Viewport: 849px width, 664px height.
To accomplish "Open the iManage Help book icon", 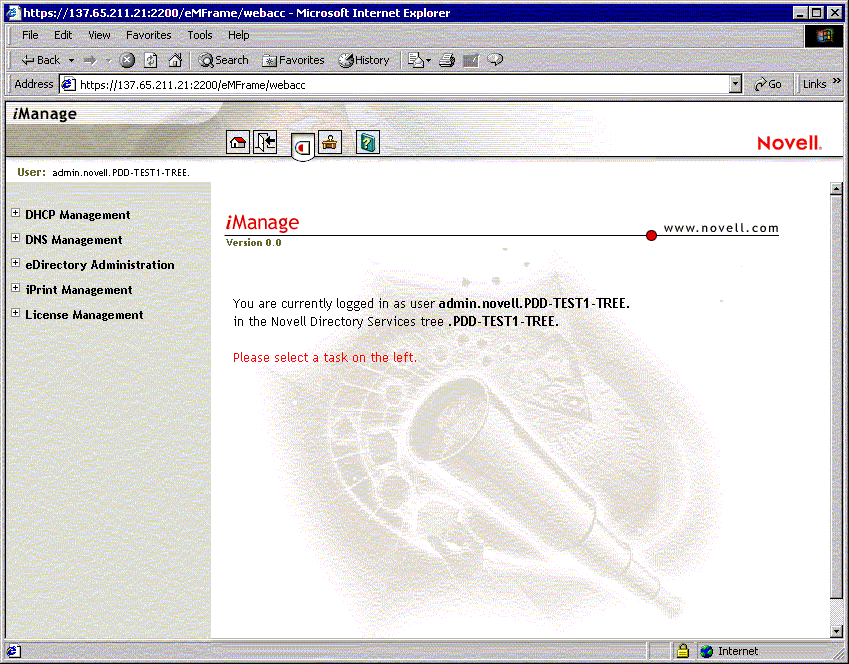I will point(367,142).
